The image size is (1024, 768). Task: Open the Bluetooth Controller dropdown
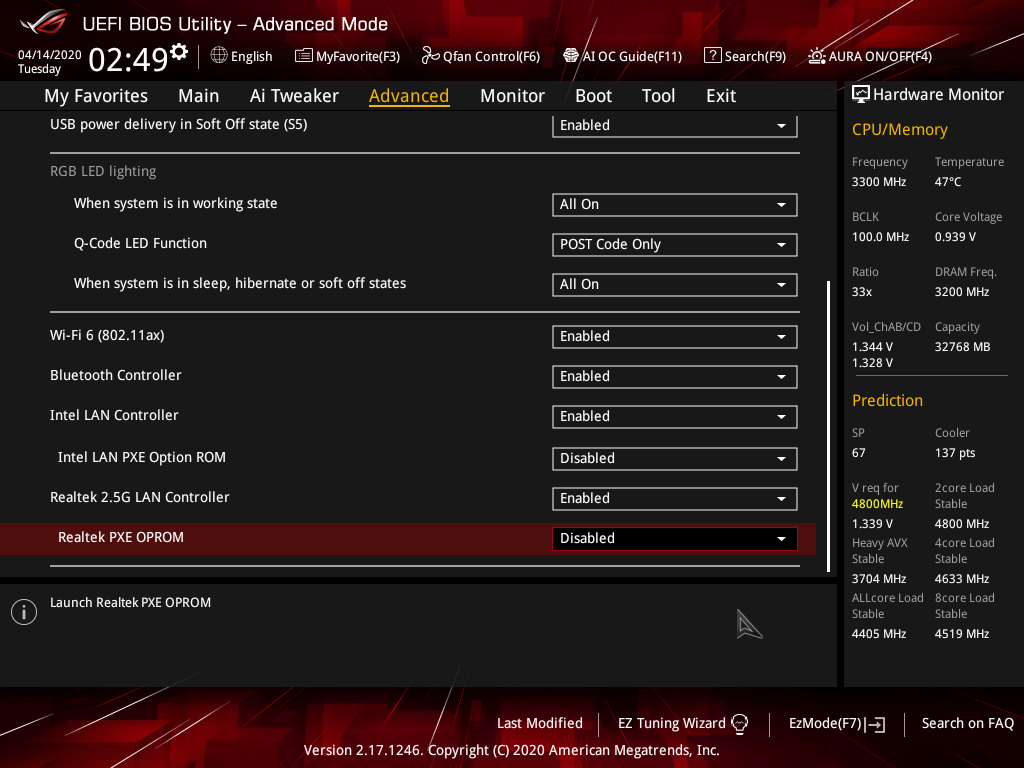[x=675, y=377]
